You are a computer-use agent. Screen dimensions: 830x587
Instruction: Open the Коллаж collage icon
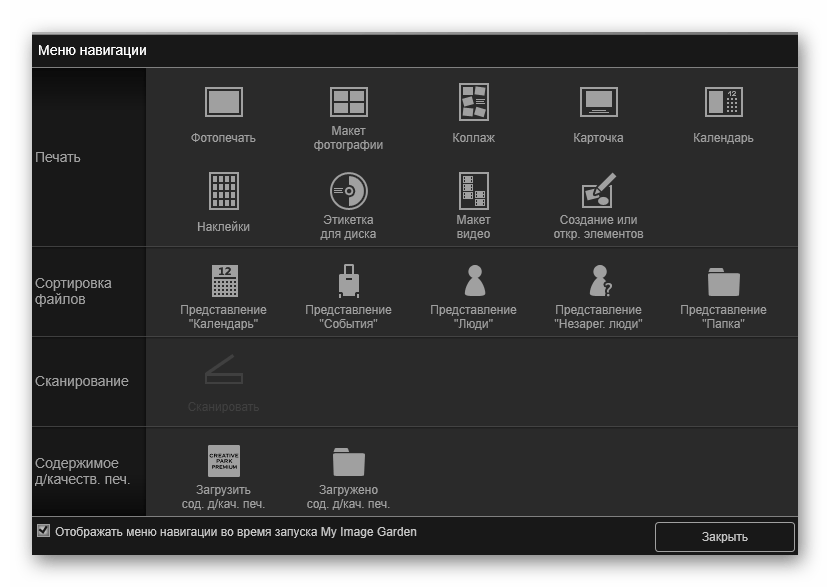[474, 102]
